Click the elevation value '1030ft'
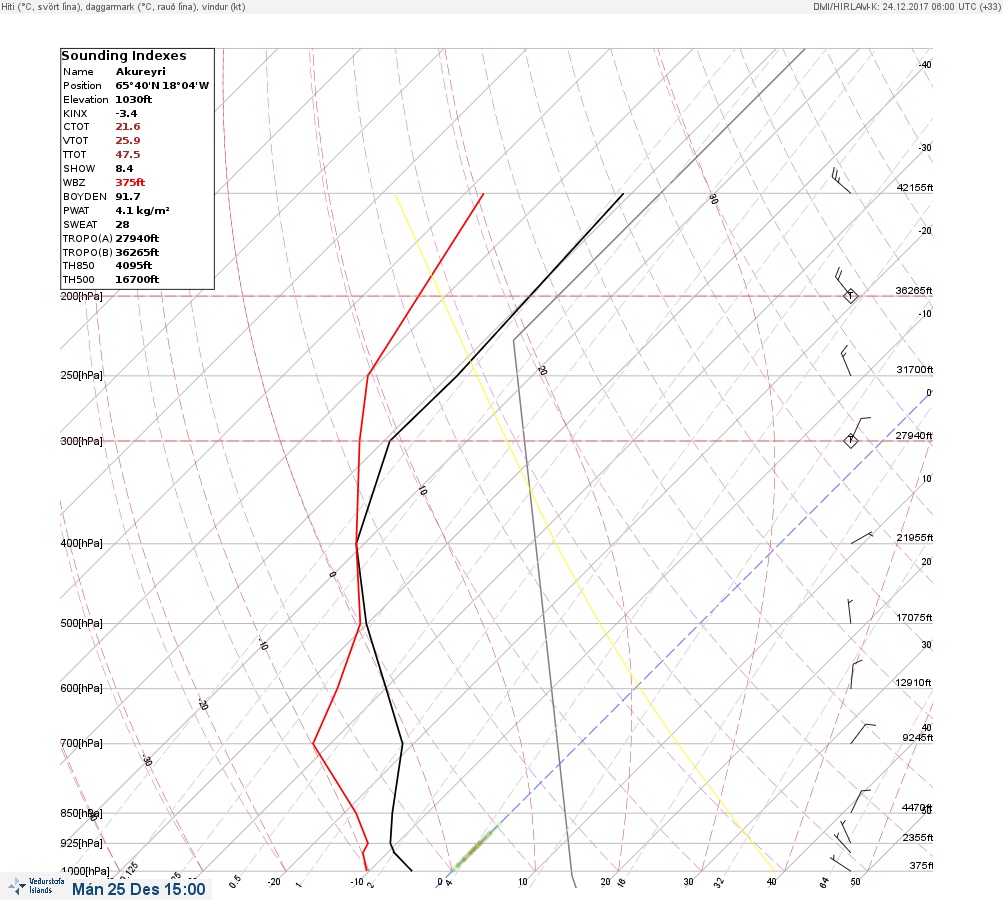This screenshot has height=900, width=1003. coord(133,100)
